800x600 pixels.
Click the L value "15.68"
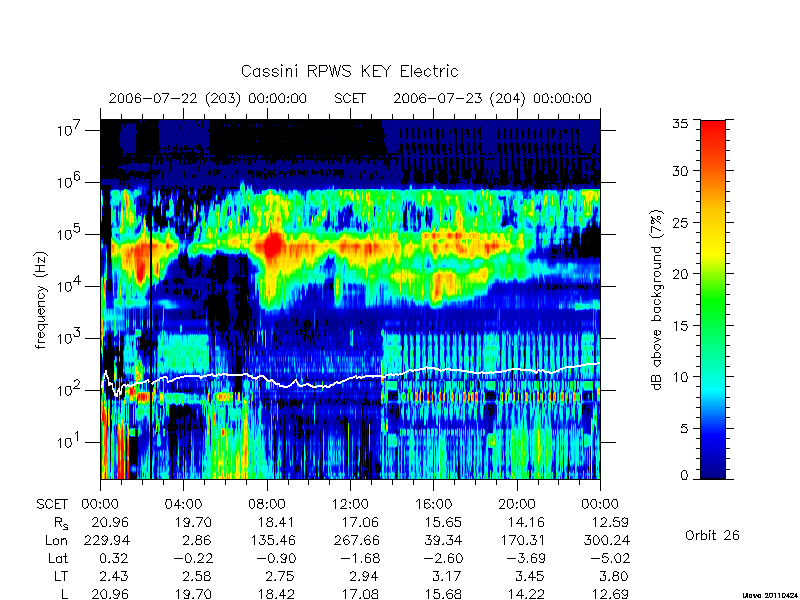click(x=444, y=594)
